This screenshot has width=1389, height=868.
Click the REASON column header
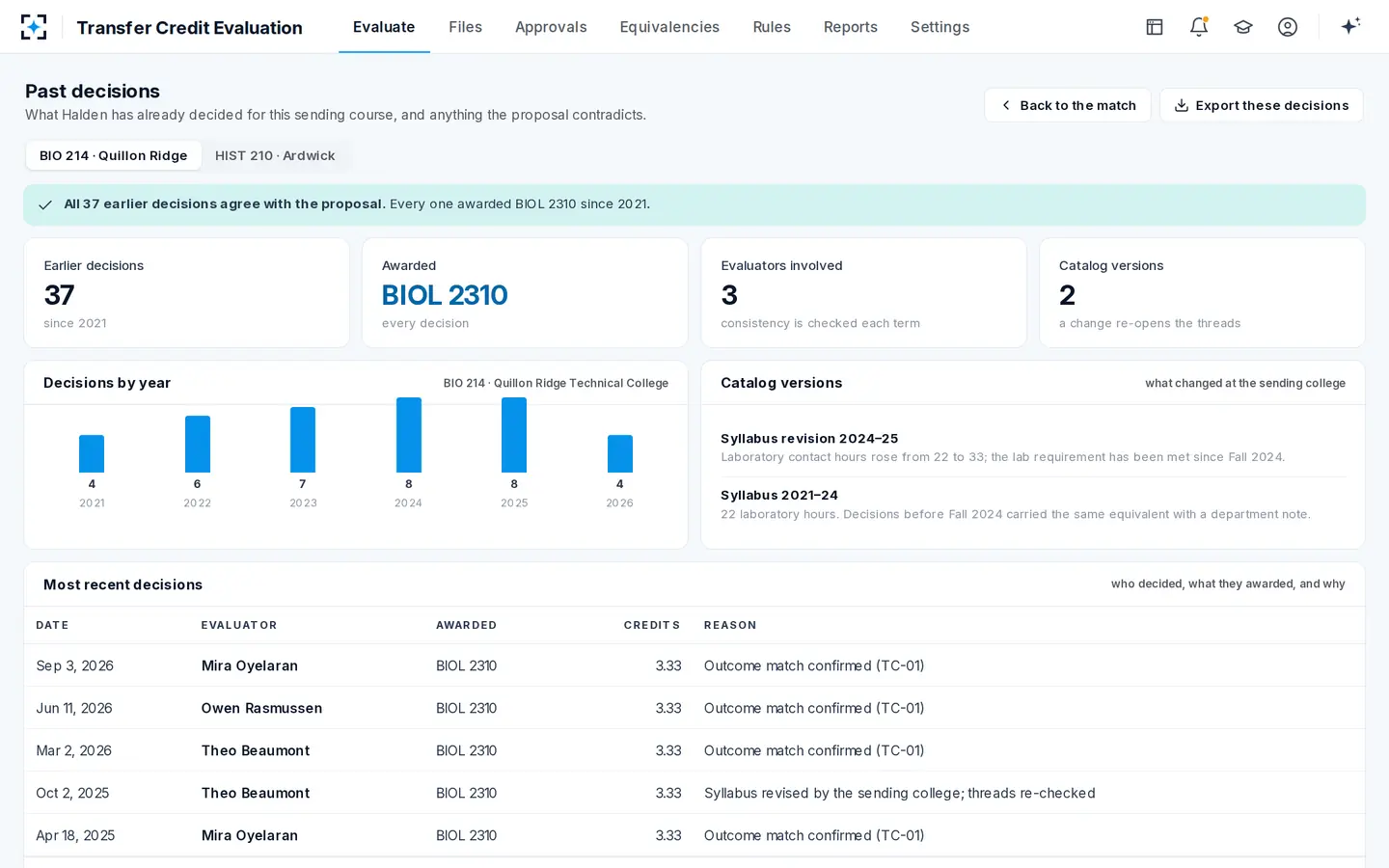[730, 625]
